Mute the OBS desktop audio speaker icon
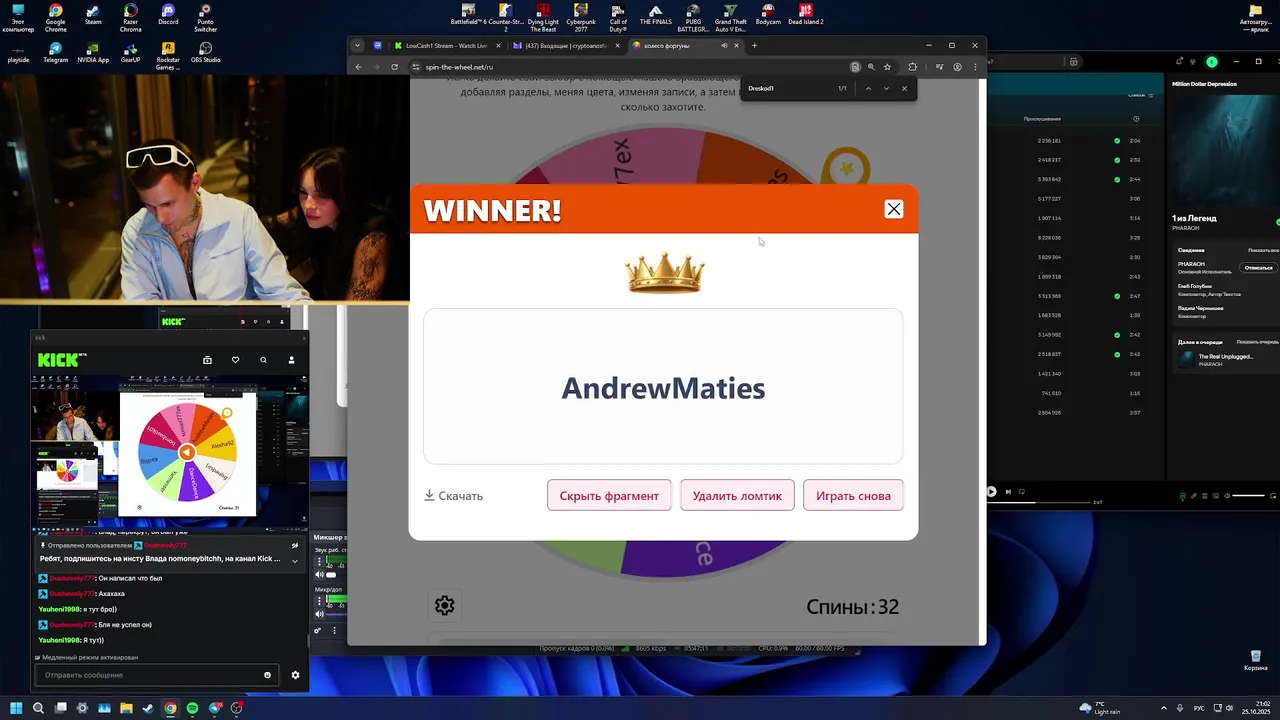The width and height of the screenshot is (1280, 720). coord(320,575)
